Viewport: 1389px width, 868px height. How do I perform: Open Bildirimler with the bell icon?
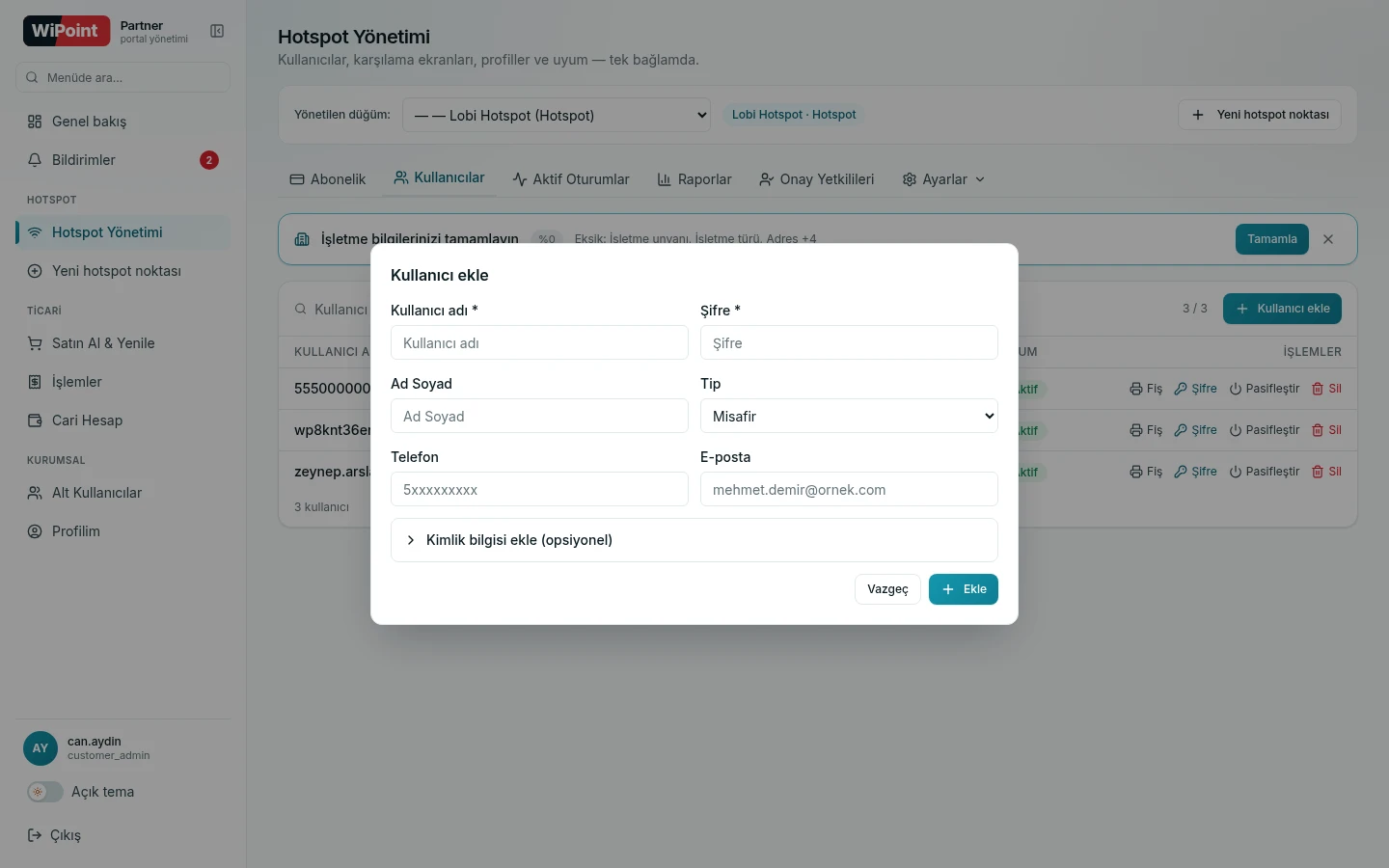tap(35, 160)
